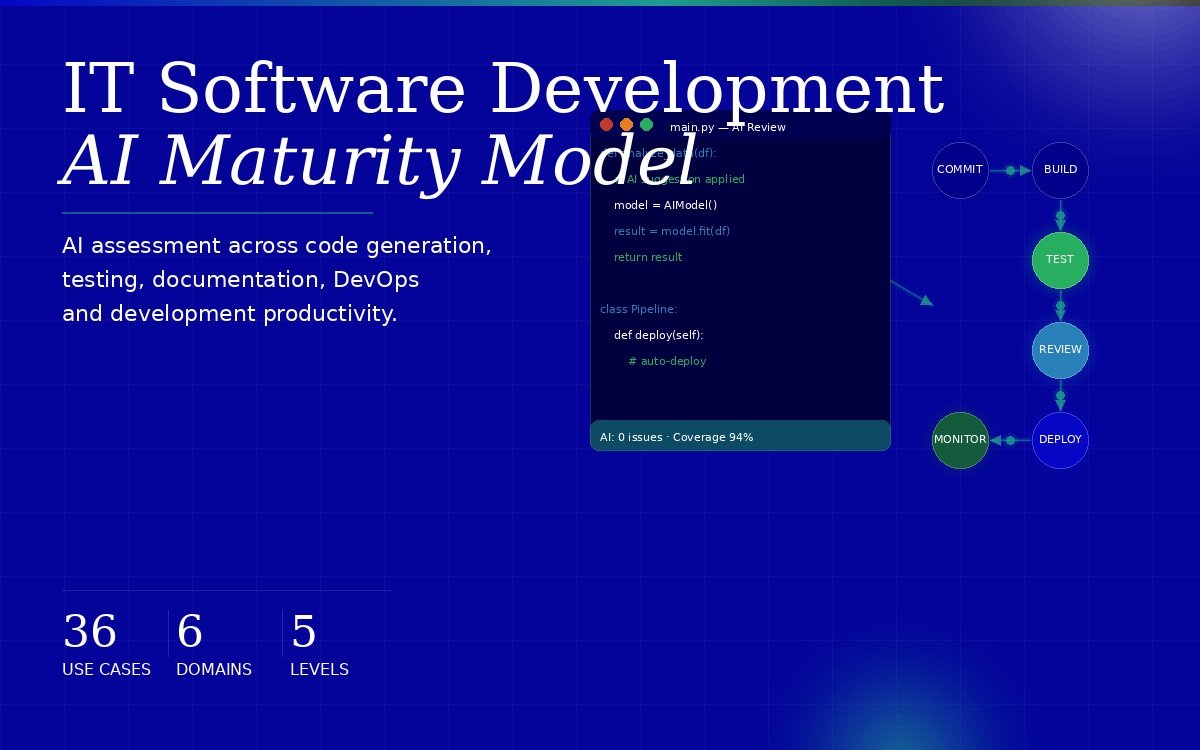Click the BUILD pipeline node
1200x750 pixels.
click(x=1060, y=170)
